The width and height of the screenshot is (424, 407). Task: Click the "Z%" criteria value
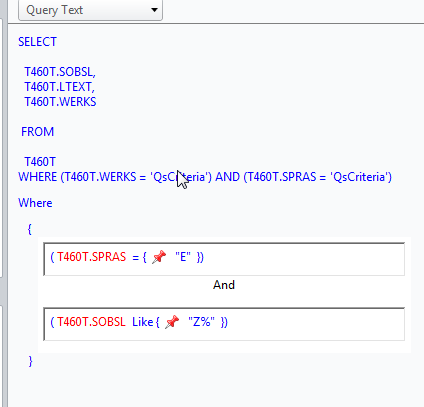coord(201,322)
